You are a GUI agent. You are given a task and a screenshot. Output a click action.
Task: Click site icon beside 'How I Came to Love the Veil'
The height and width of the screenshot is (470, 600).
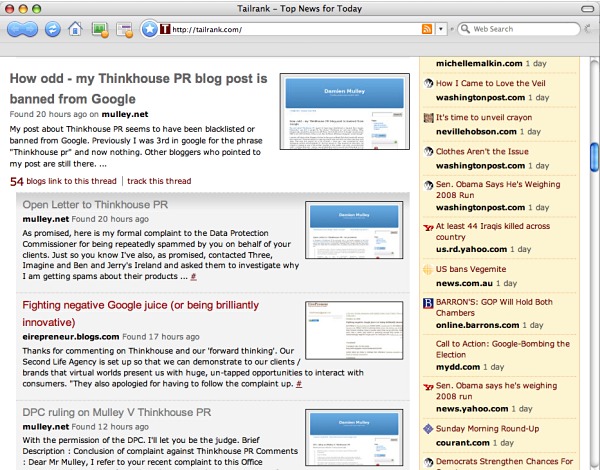(x=428, y=83)
